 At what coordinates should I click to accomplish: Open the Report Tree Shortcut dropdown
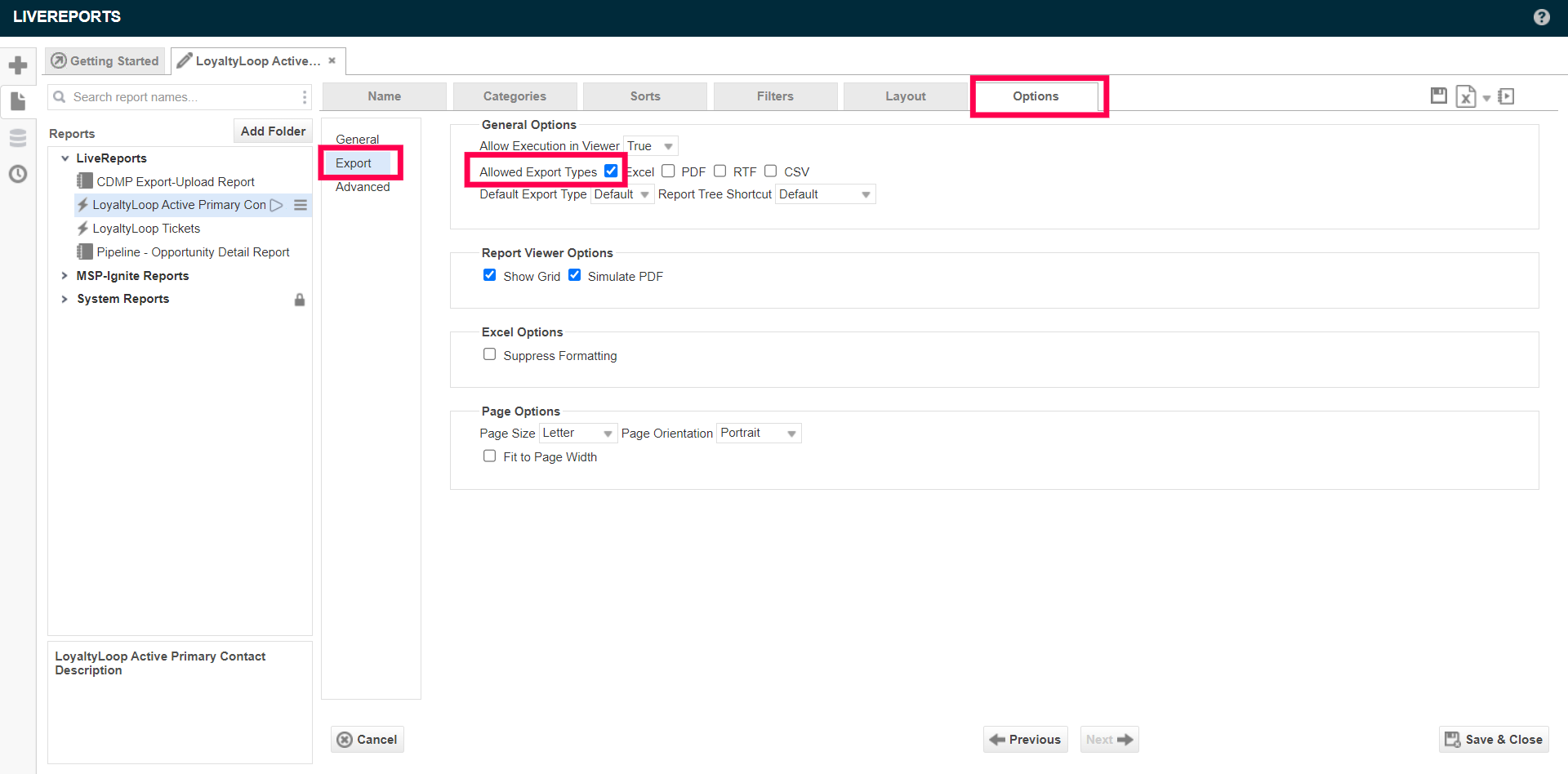(x=825, y=194)
